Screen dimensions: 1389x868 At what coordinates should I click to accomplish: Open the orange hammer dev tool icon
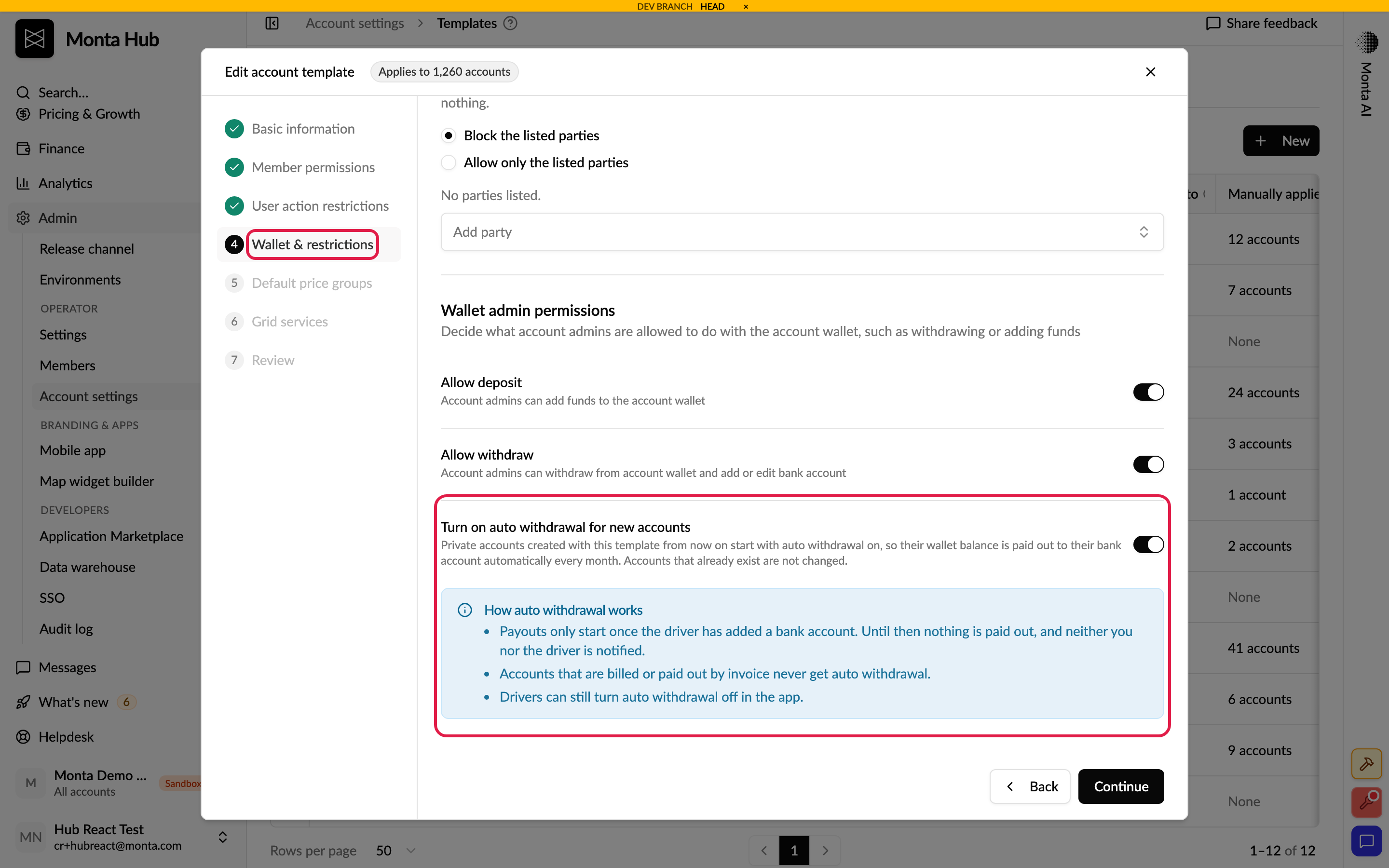click(x=1366, y=764)
